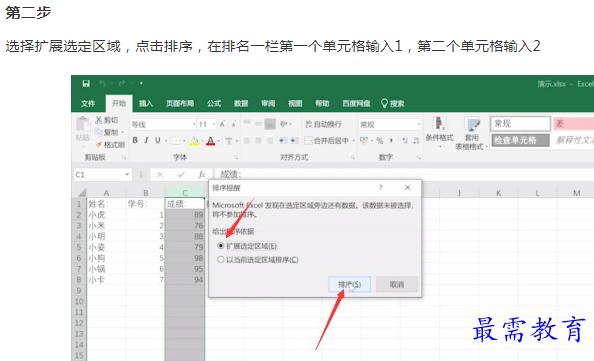Click the Percent Style icon
This screenshot has width=594, height=361.
pyautogui.click(x=380, y=141)
